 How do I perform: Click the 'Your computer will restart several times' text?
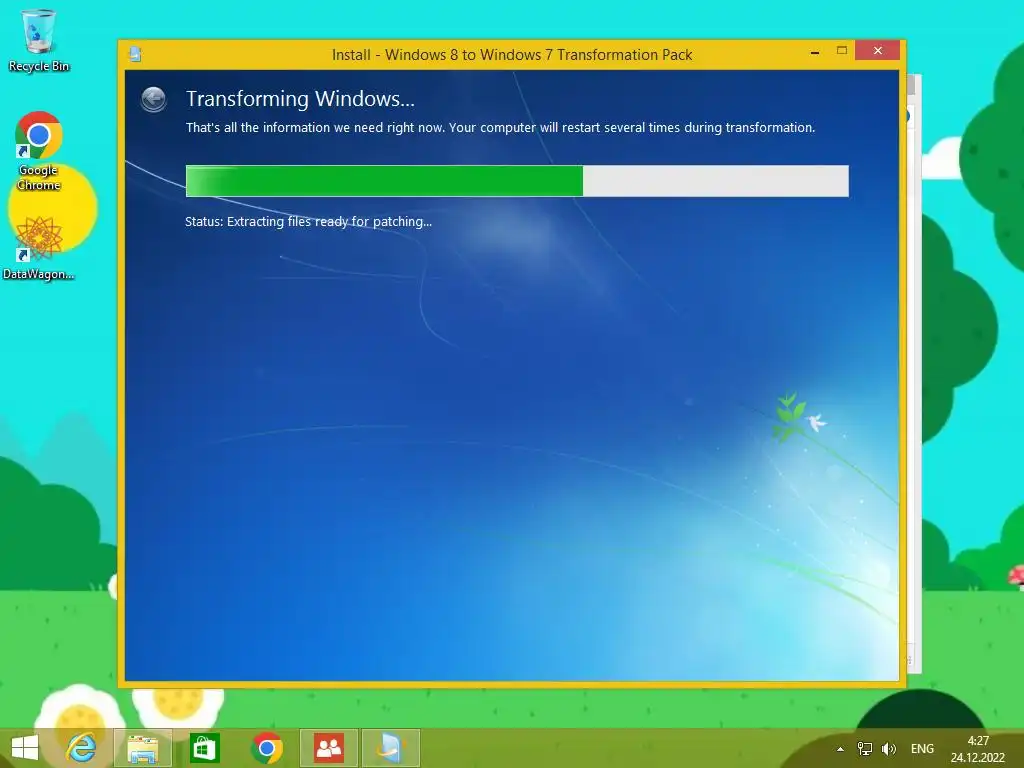point(565,127)
